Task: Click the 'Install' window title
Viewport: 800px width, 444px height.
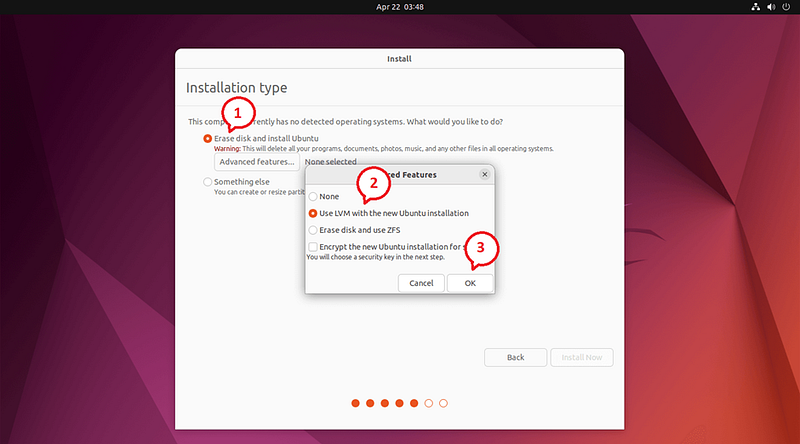Action: (x=399, y=59)
